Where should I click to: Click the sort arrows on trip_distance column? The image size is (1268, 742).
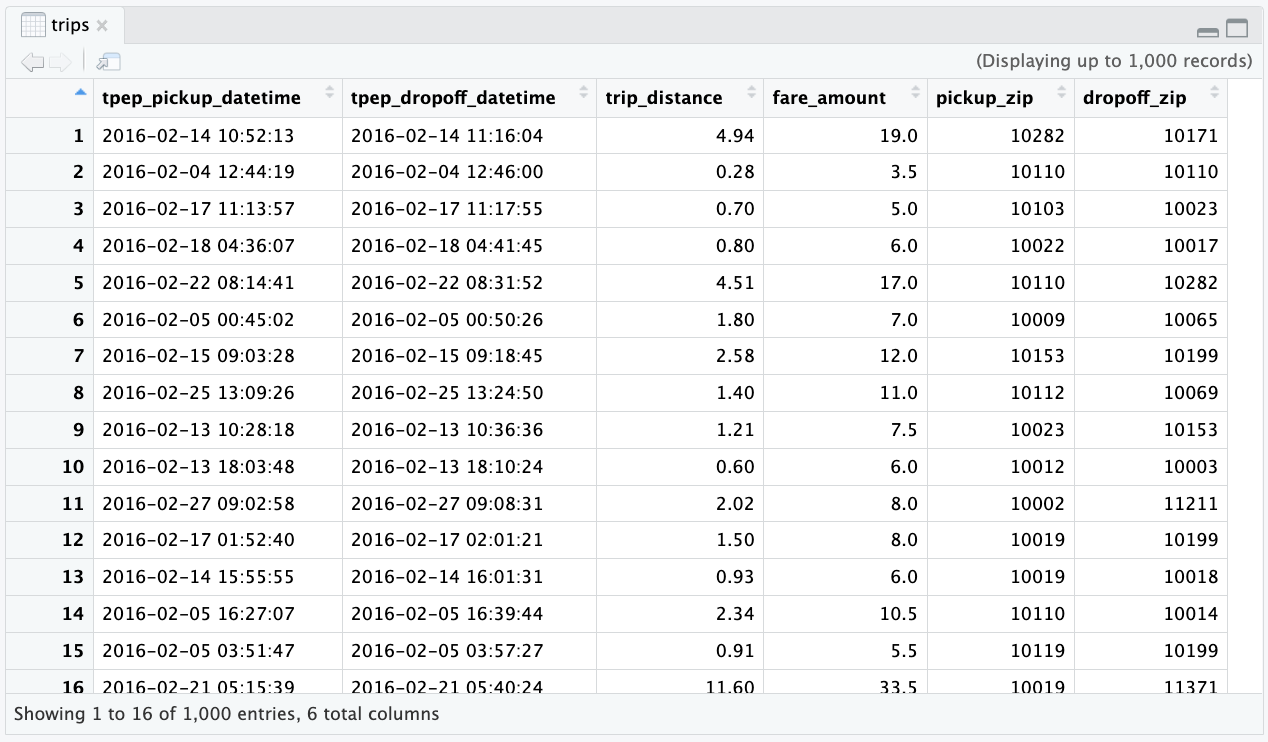(750, 94)
